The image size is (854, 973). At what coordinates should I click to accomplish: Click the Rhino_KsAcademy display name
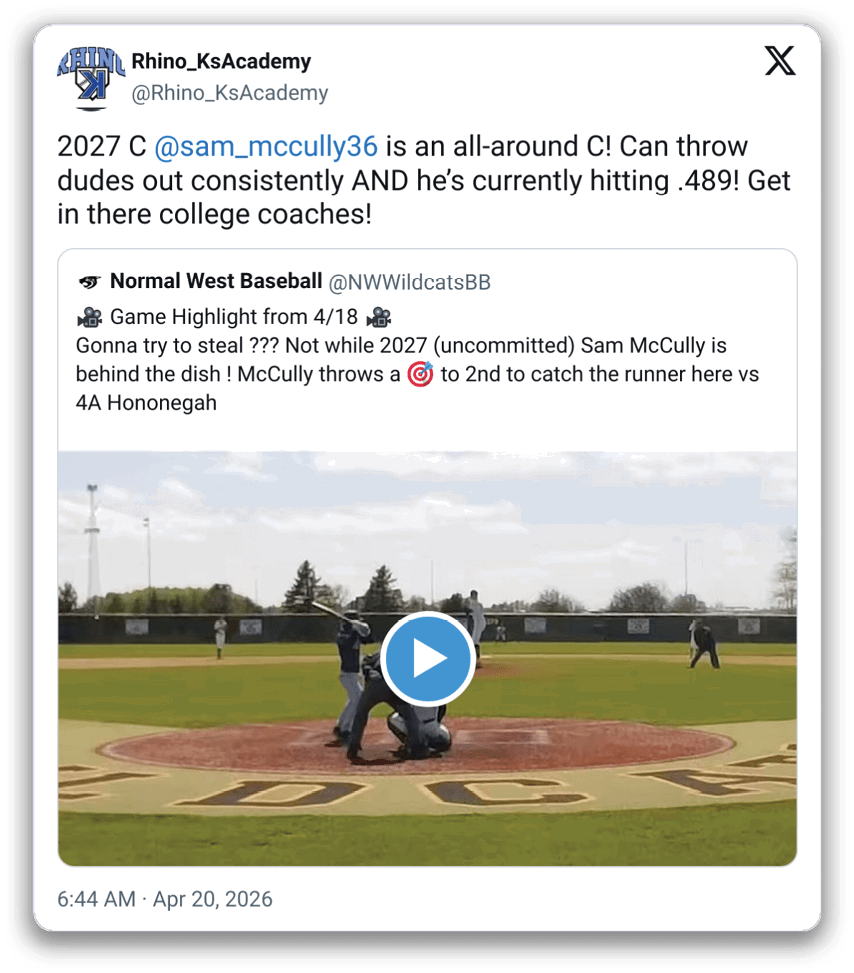click(x=221, y=62)
